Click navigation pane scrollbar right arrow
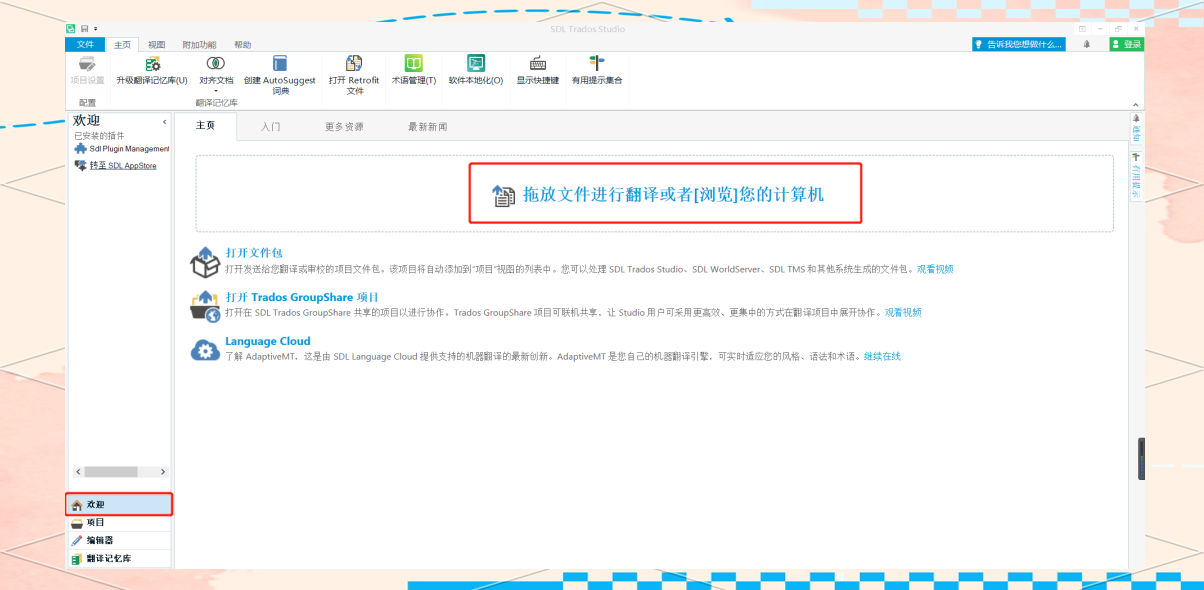1204x590 pixels. point(163,471)
